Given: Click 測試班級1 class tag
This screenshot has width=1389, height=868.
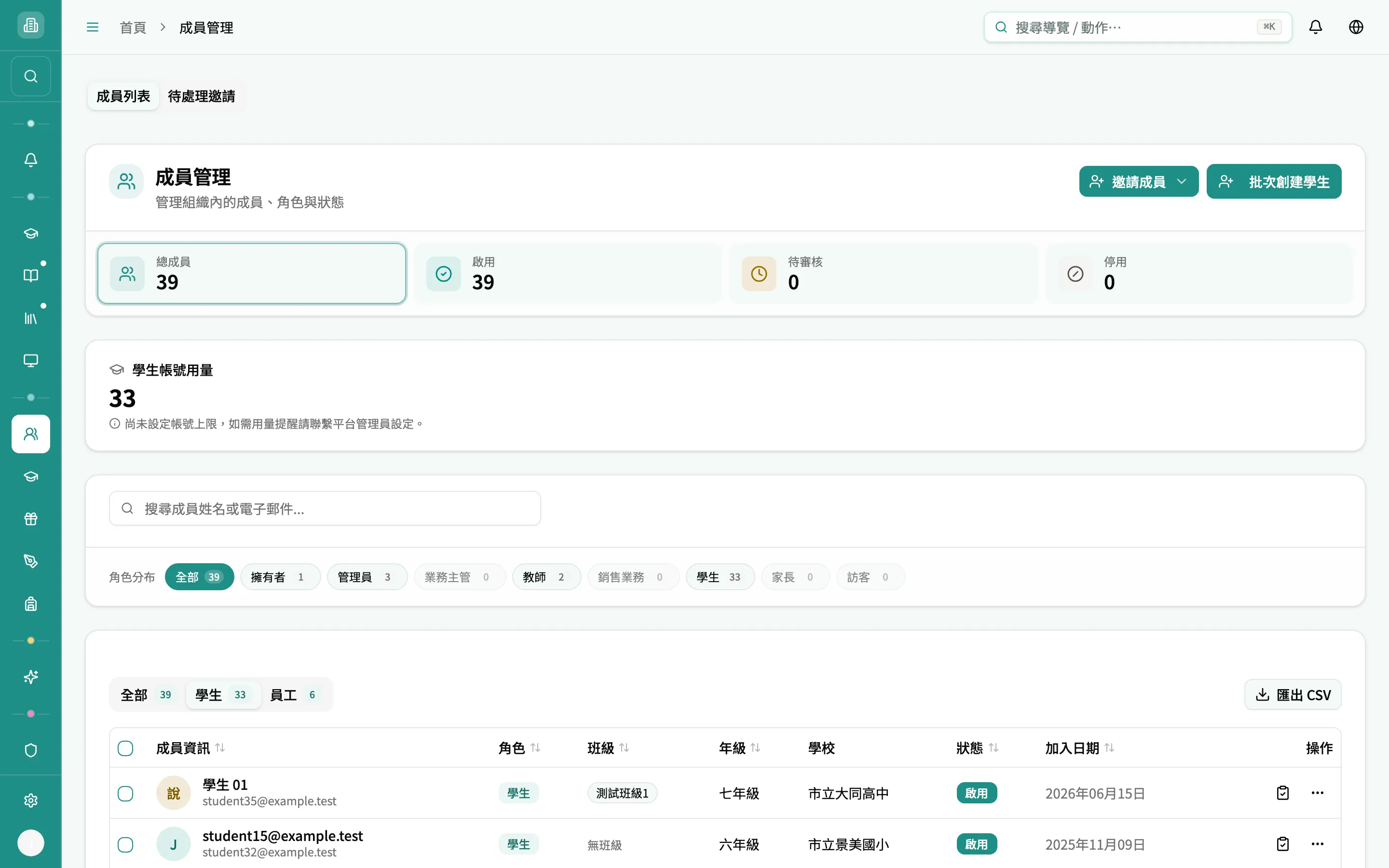Looking at the screenshot, I should [622, 793].
